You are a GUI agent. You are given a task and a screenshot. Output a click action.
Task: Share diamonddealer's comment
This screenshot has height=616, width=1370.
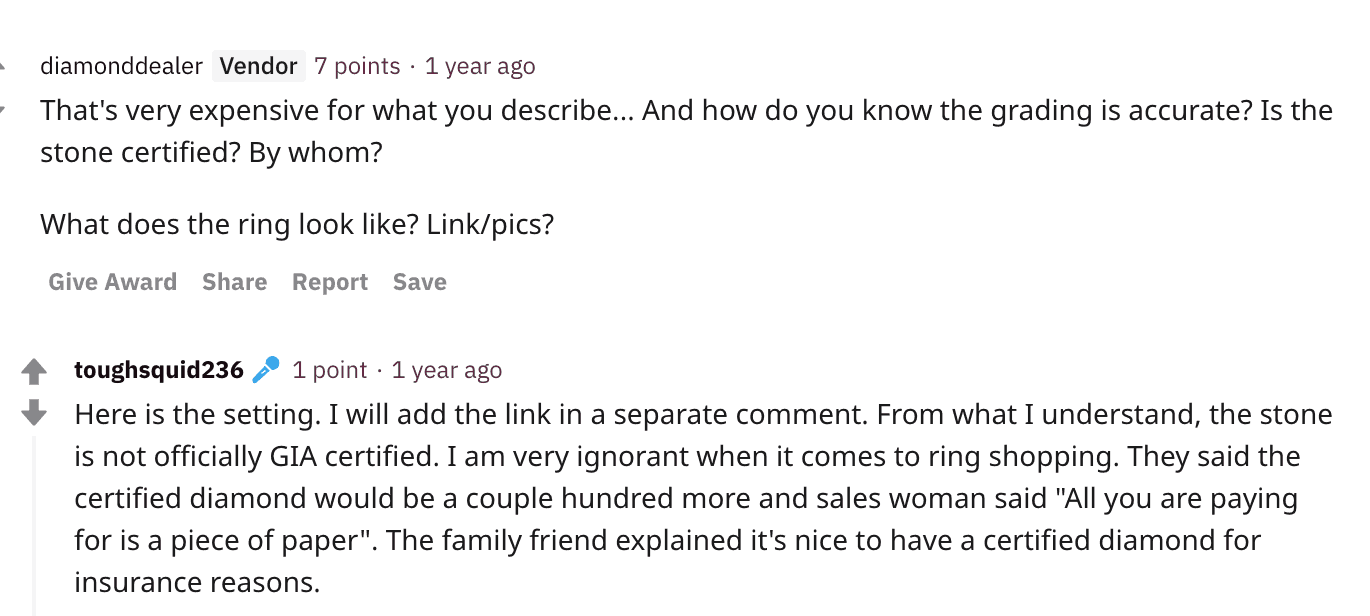tap(234, 282)
